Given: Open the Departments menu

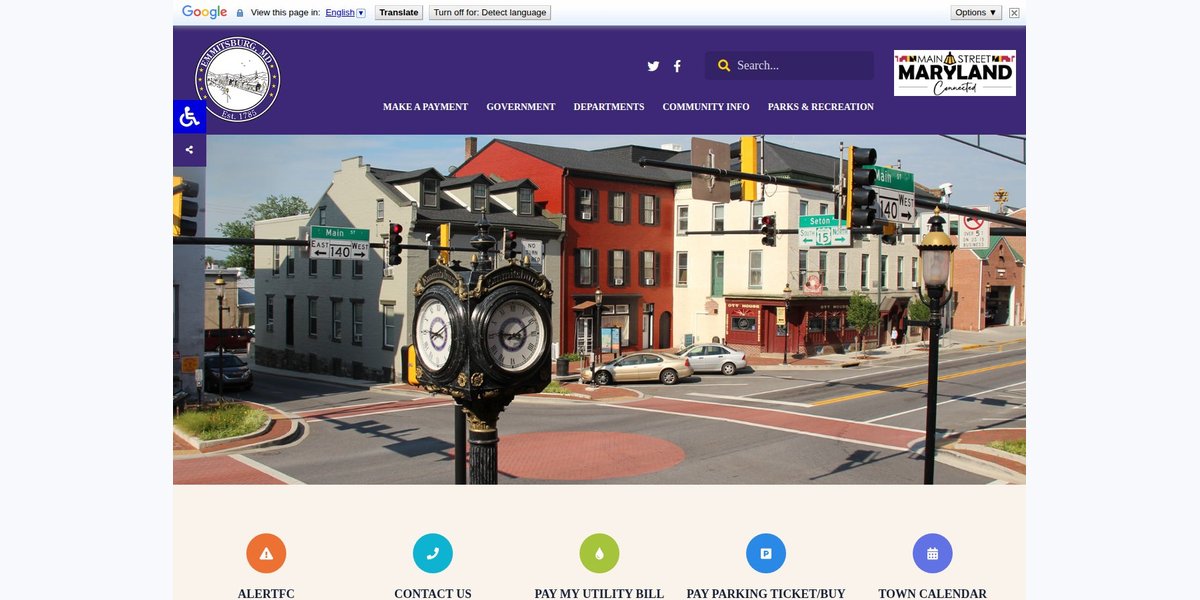Looking at the screenshot, I should 609,107.
